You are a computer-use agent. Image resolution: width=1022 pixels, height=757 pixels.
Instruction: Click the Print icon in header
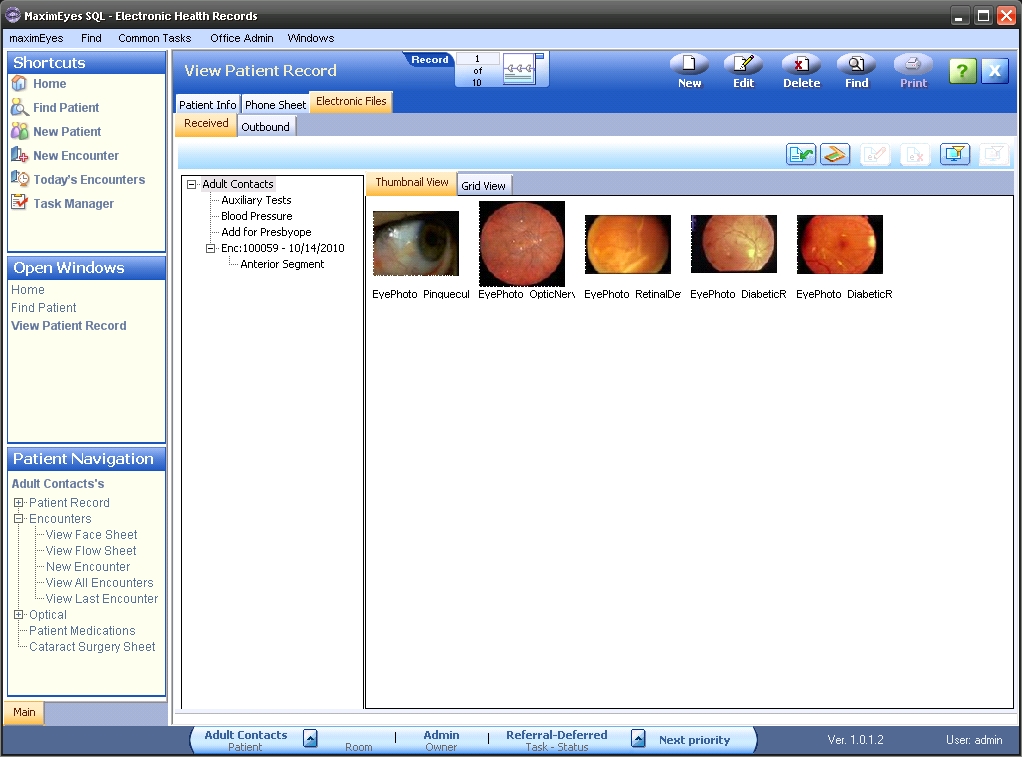tap(913, 65)
